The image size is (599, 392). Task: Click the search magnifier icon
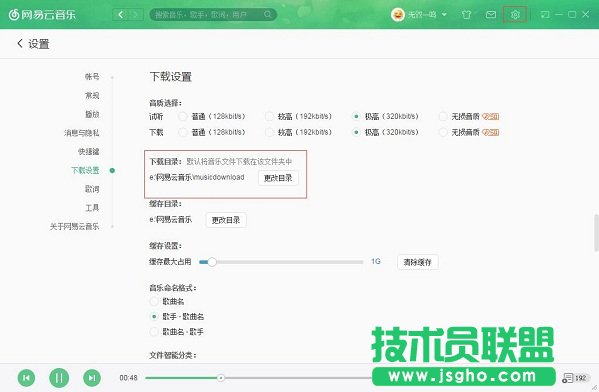tap(267, 15)
